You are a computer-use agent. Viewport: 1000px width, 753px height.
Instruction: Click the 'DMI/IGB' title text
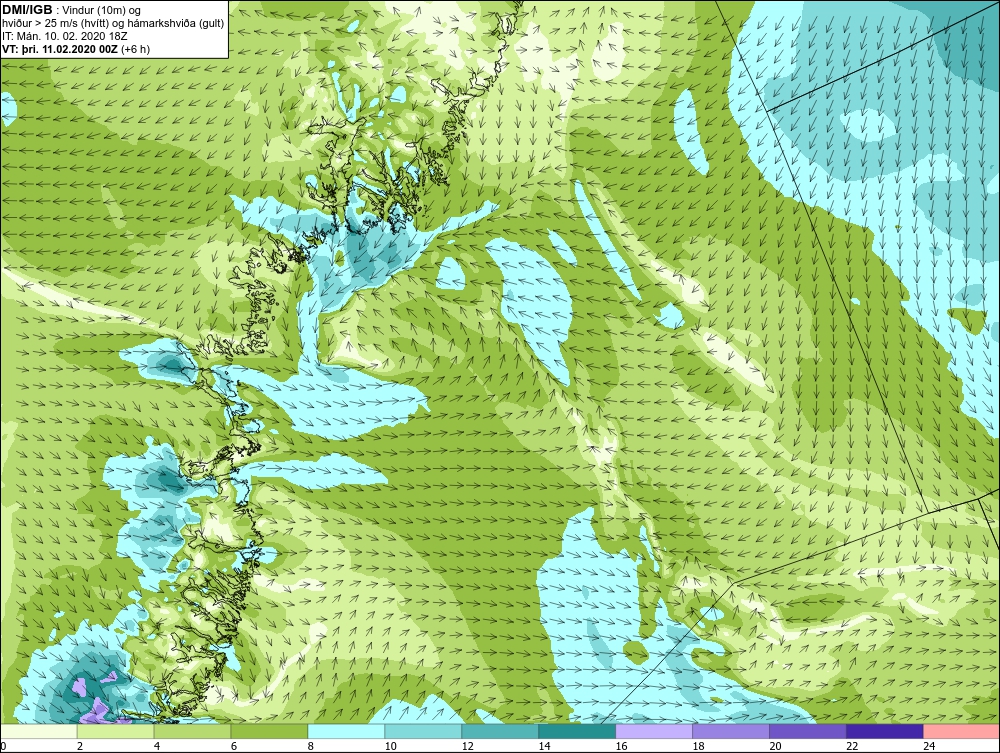coord(27,10)
